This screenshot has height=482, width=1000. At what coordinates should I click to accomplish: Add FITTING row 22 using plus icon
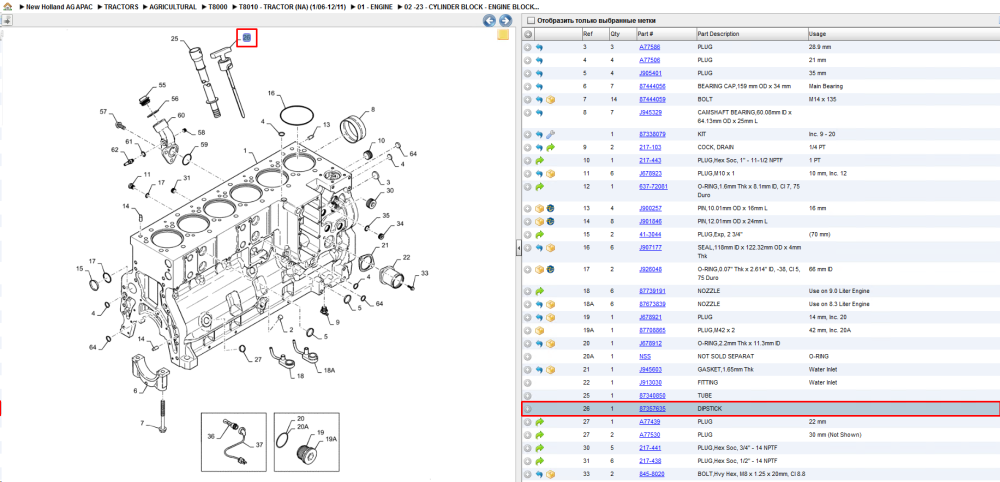[x=527, y=383]
